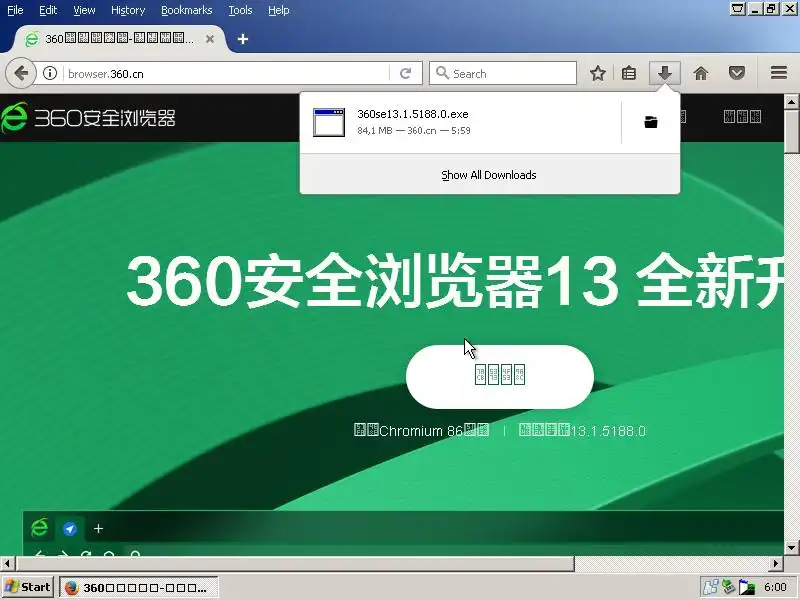Viewport: 800px width, 600px height.
Task: Click the blue navigation icon in preview
Action: point(70,529)
